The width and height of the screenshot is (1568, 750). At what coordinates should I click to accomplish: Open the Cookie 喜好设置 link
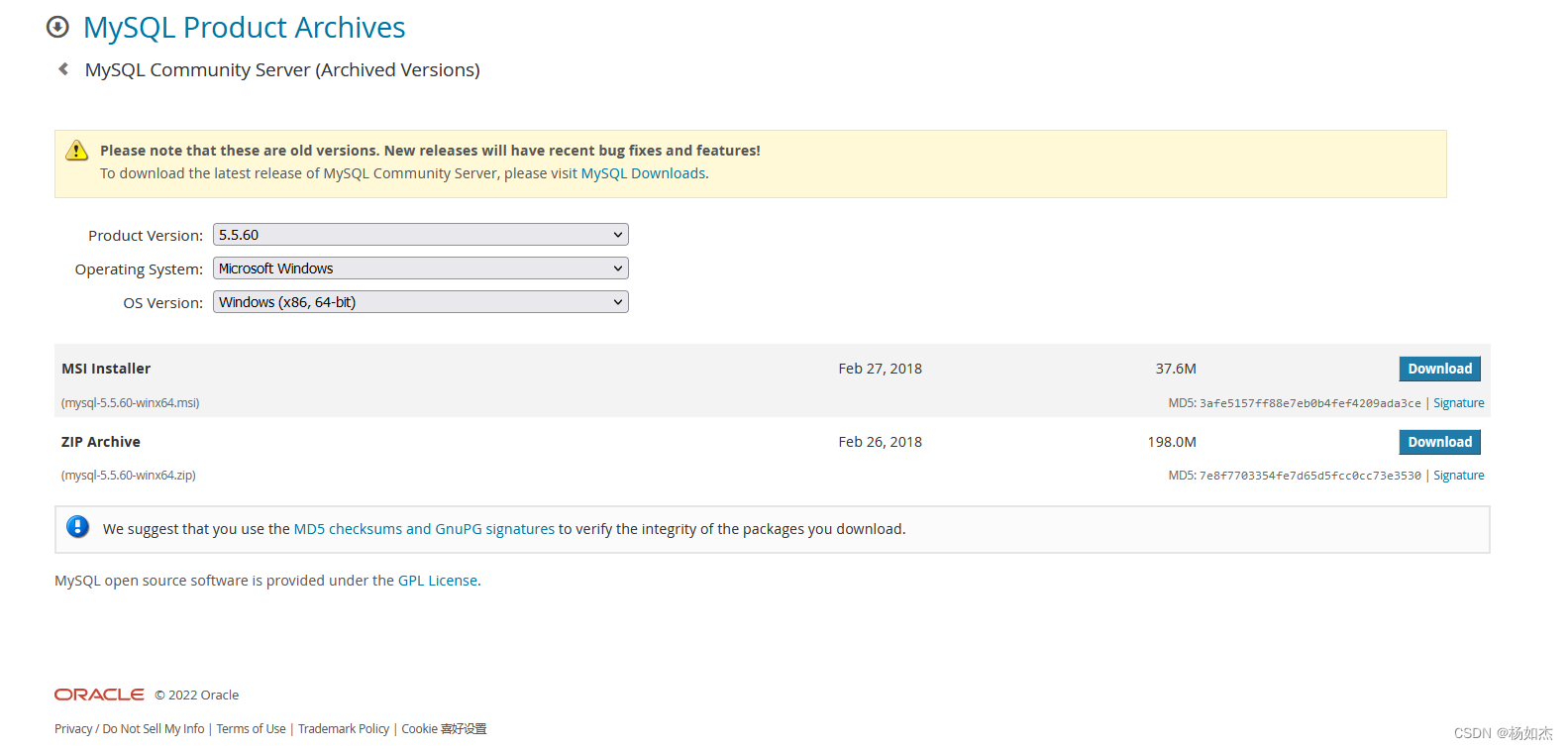click(444, 729)
